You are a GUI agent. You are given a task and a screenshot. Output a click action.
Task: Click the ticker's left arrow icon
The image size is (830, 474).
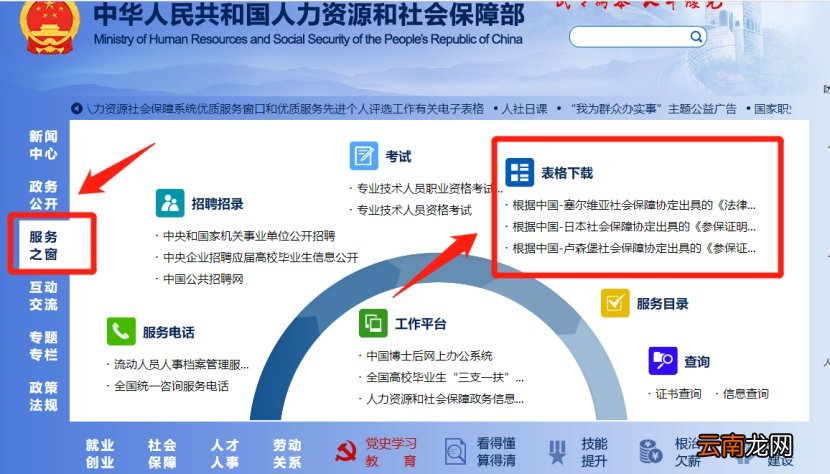click(x=76, y=109)
